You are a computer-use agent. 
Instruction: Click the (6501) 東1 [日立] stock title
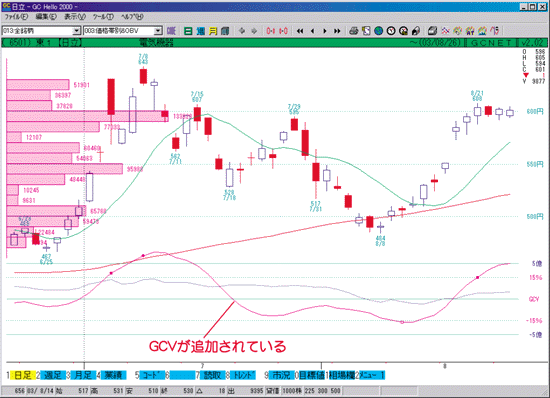[42, 43]
